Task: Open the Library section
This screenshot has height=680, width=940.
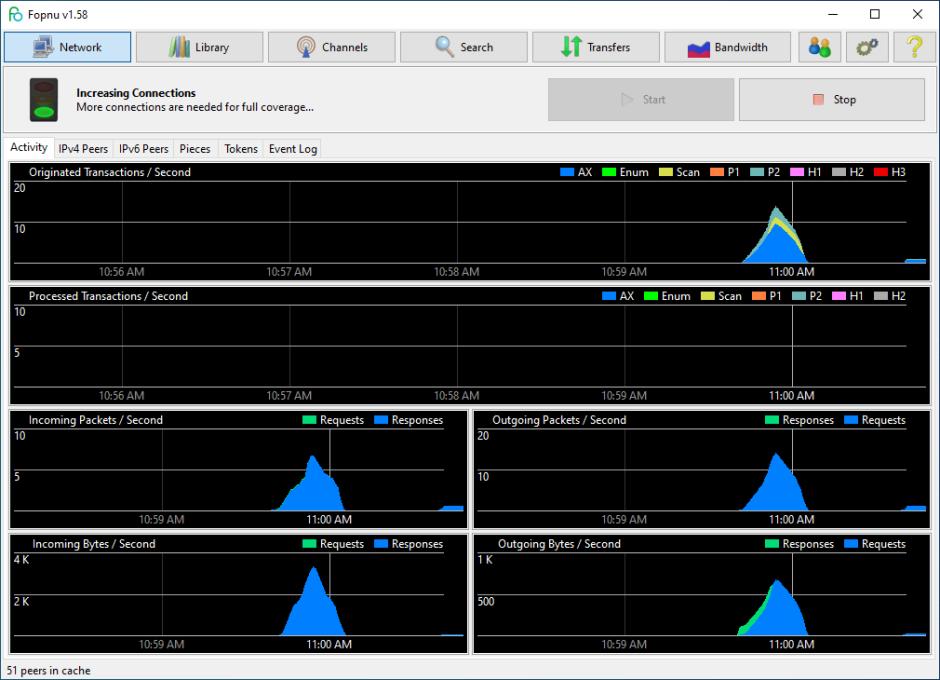Action: 200,47
